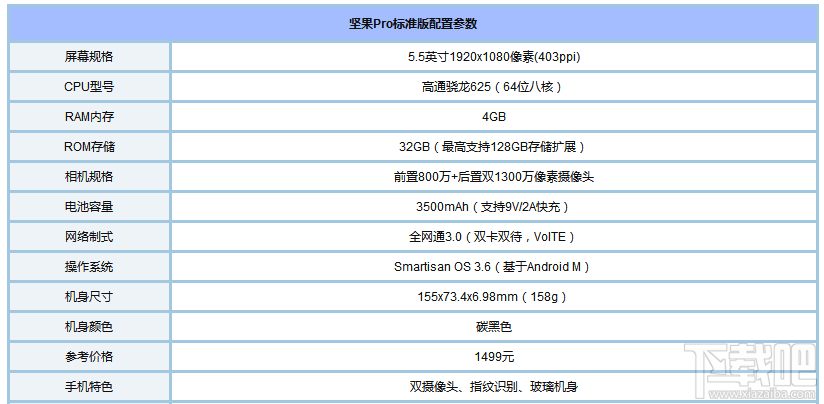824x404 pixels.
Task: Click the ROM存储 label cell
Action: [x=89, y=147]
